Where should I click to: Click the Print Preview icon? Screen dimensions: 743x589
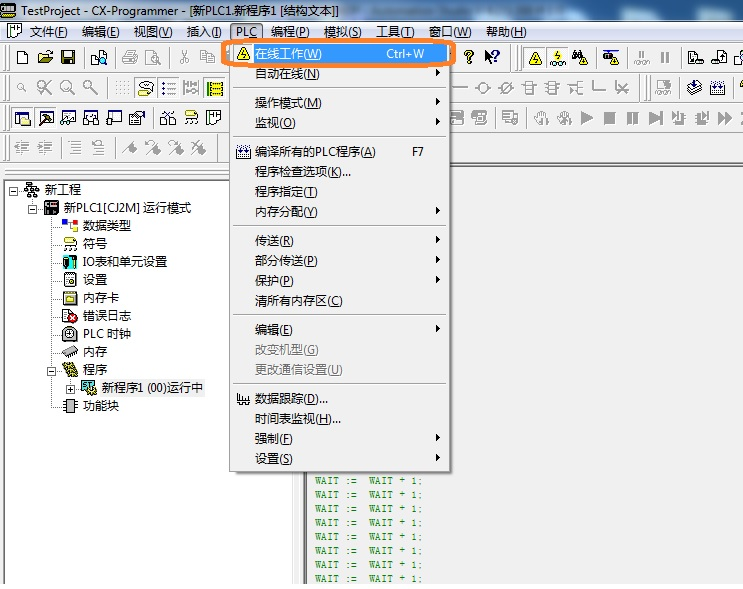(x=153, y=58)
